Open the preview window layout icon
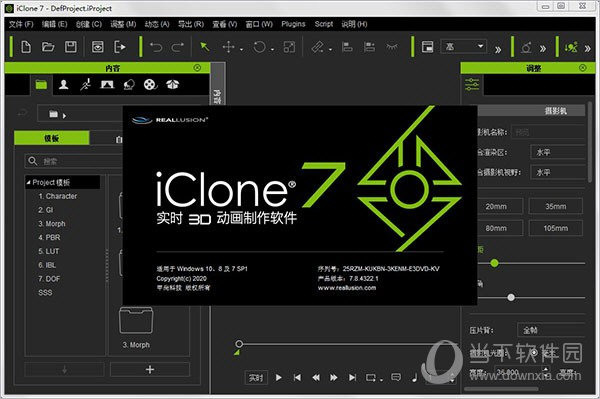Image resolution: width=600 pixels, height=399 pixels. point(427,47)
